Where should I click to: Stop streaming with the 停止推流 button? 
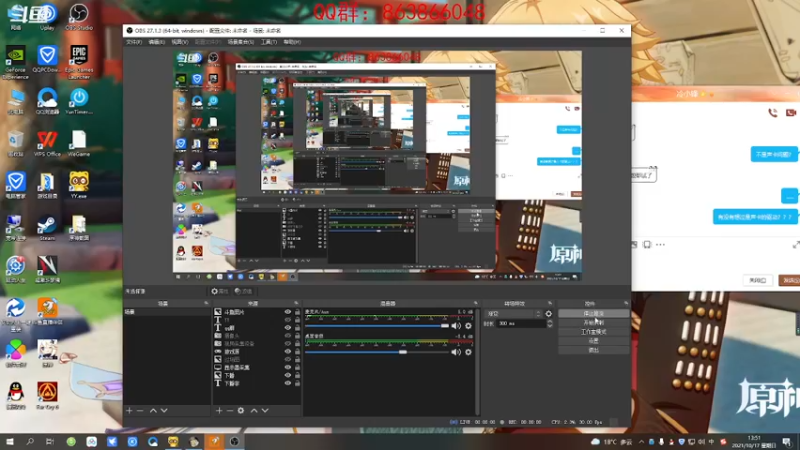coord(593,314)
